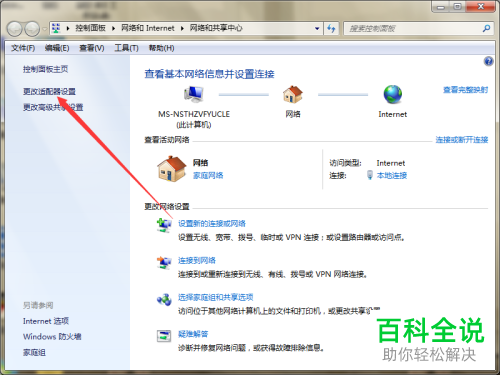
Task: Open Internet 选项 link in sidebar
Action: point(46,321)
